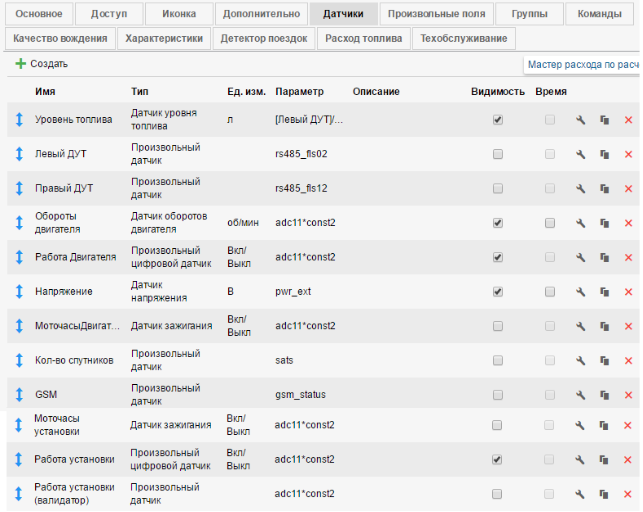Delete Работа Двигателя sensor with red X
Screen dimensions: 643x512
628,257
